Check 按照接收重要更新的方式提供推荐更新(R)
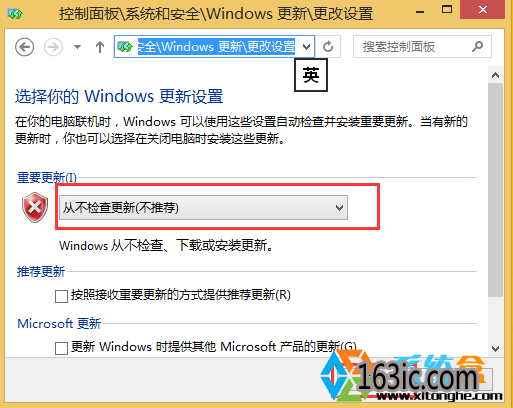Viewport: 513px width, 408px height. coord(61,296)
